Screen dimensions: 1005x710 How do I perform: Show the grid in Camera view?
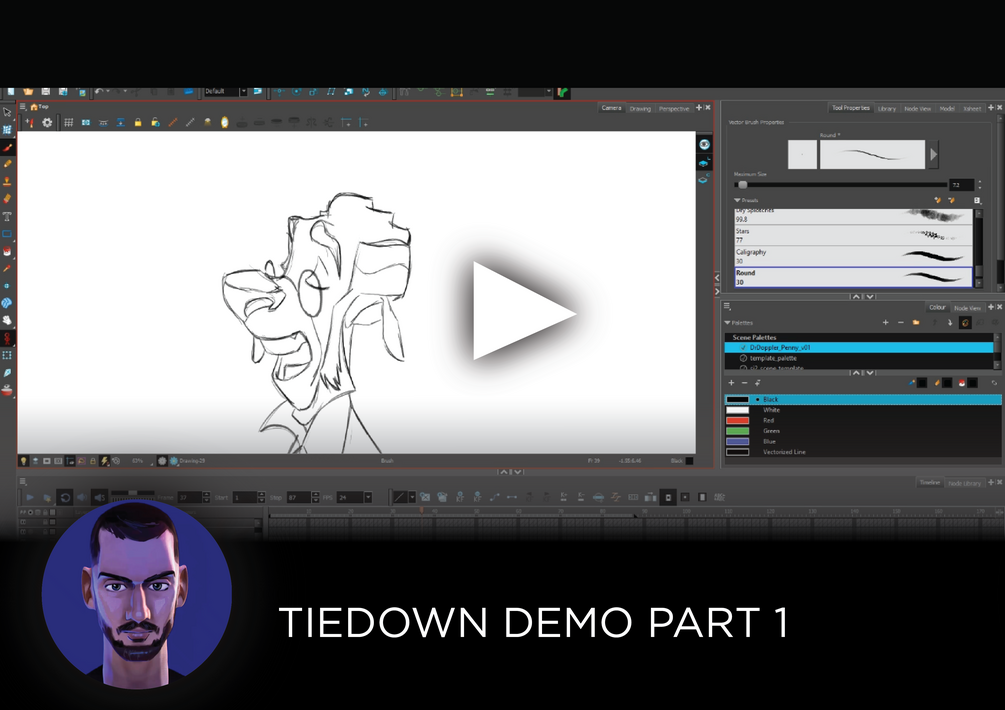coord(69,122)
